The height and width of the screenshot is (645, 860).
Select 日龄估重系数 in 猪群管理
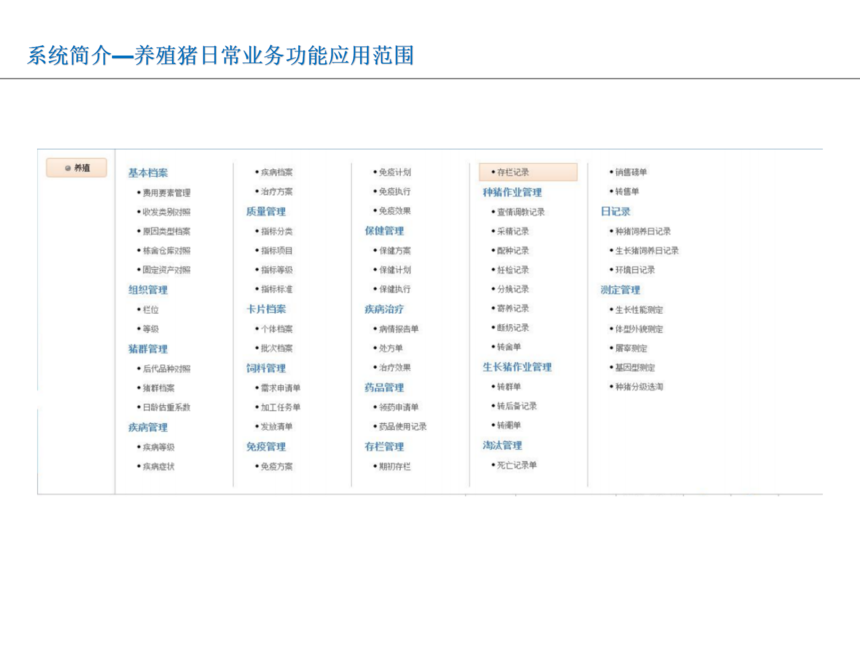166,407
